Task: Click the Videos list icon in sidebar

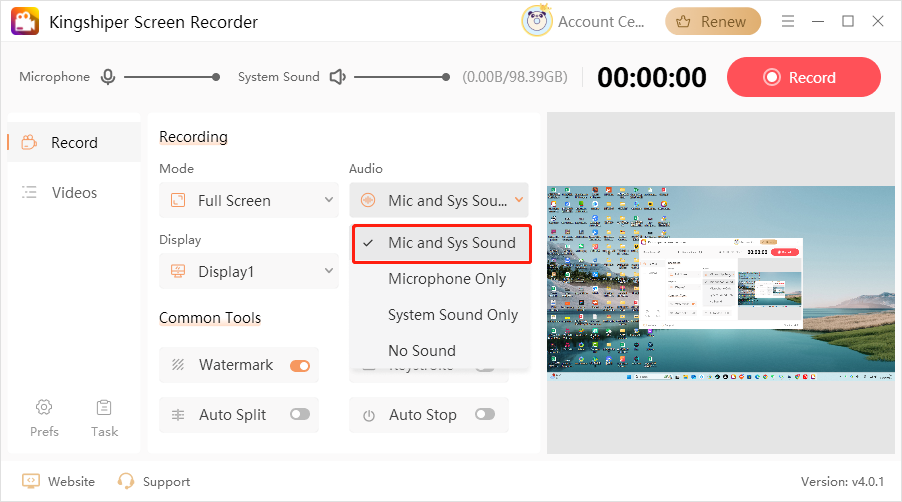Action: (x=29, y=192)
